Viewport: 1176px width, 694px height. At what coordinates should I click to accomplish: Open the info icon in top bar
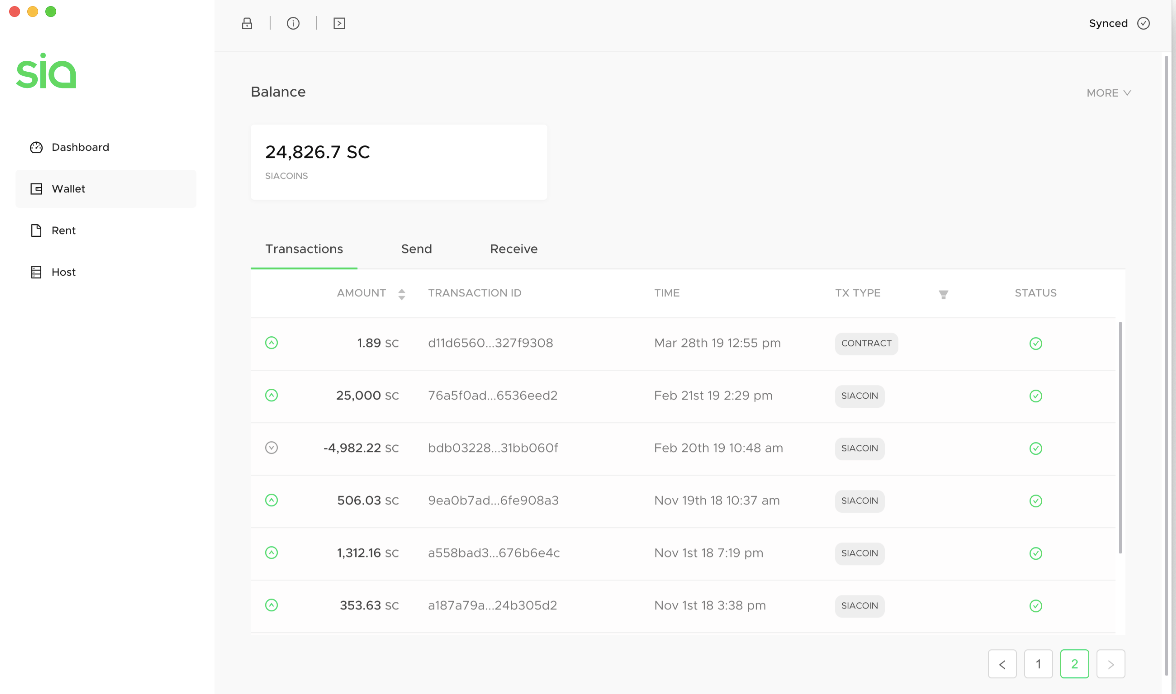[x=293, y=23]
